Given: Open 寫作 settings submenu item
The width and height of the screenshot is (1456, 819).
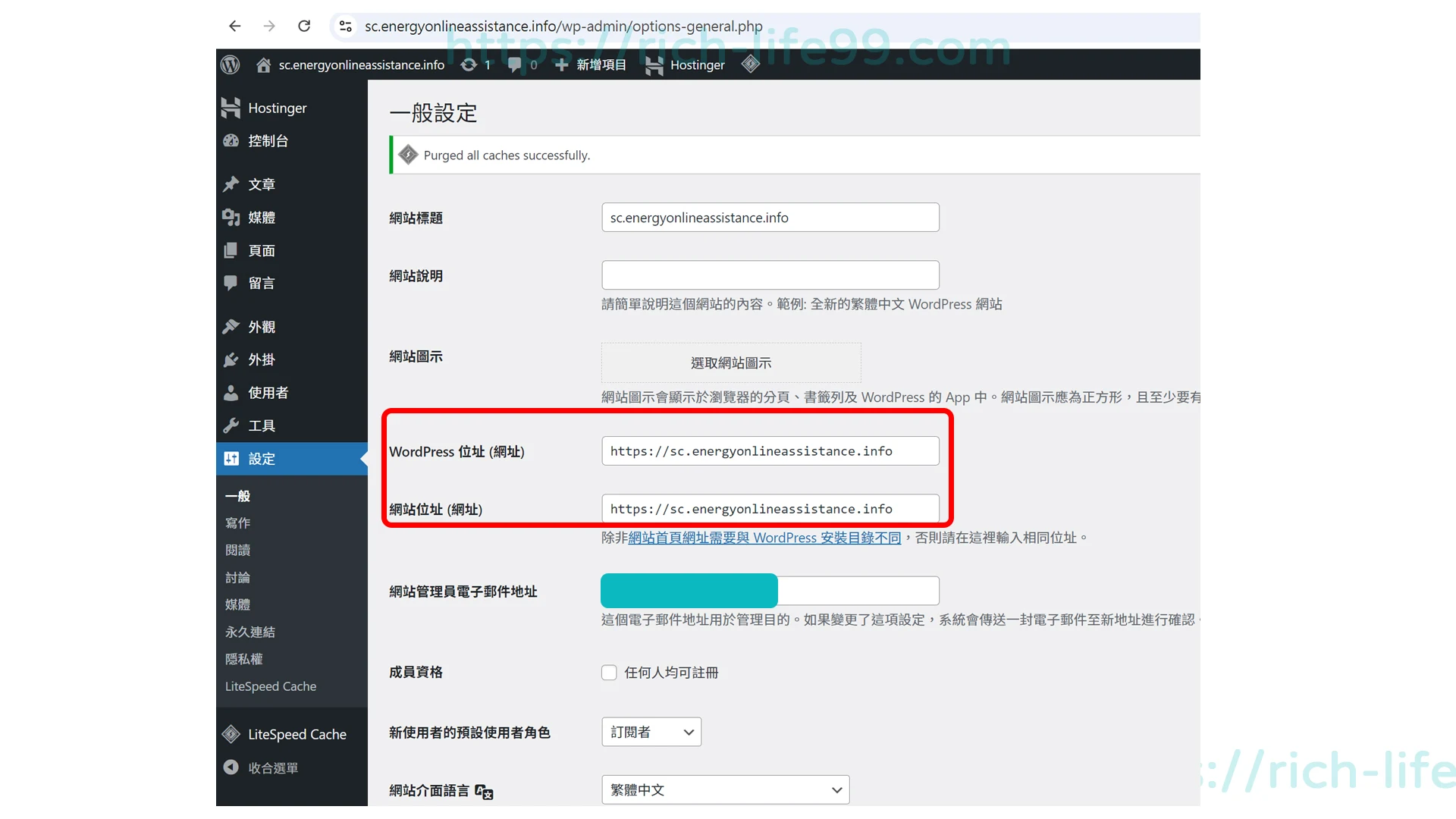Looking at the screenshot, I should click(237, 523).
